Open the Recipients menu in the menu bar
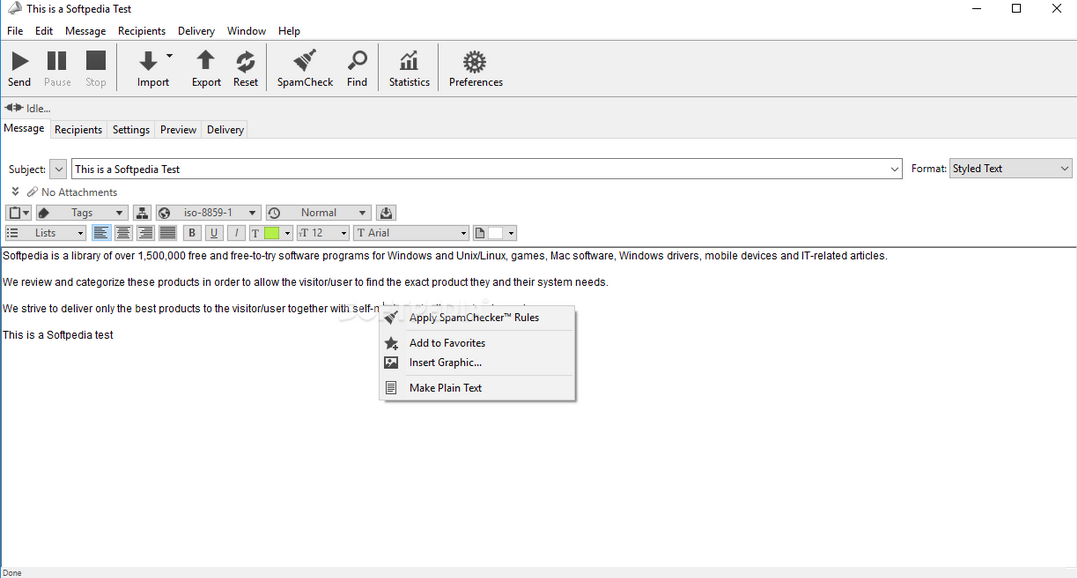The height and width of the screenshot is (578, 1077). pos(141,31)
